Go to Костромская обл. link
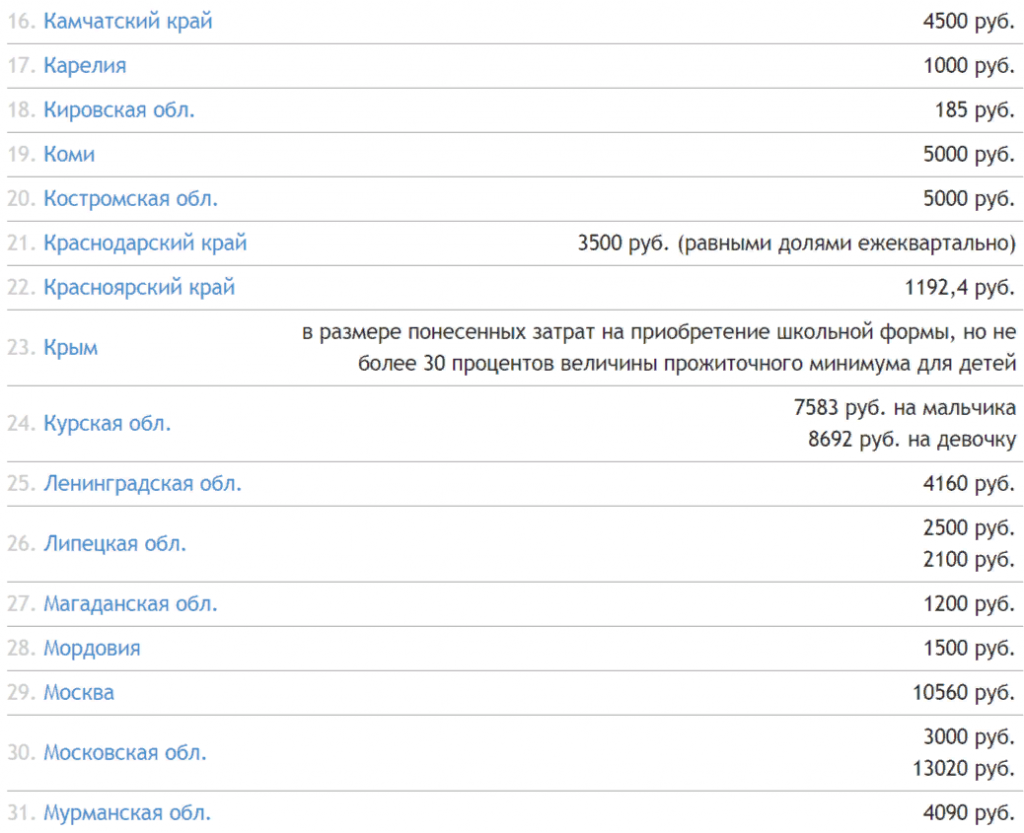Screen dimensions: 1024x833 click(130, 199)
